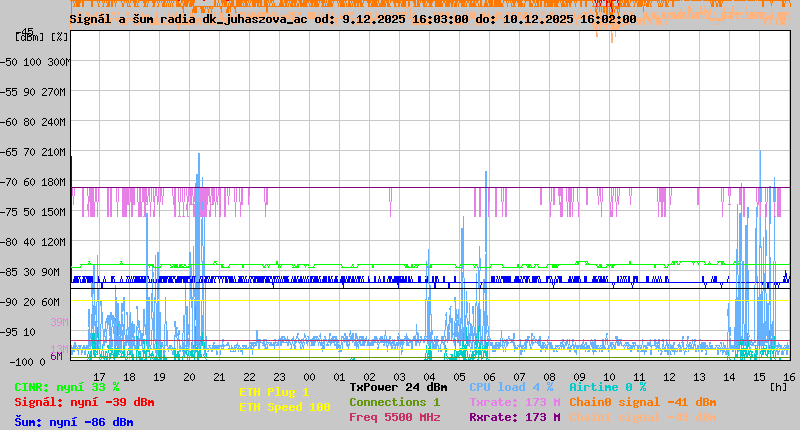Select the faint Chain1 signal legend entry
This screenshot has width=800, height=430.
[642, 417]
